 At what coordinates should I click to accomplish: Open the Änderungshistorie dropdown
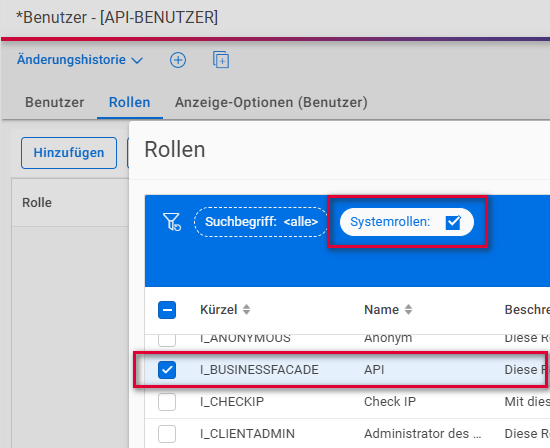point(80,60)
